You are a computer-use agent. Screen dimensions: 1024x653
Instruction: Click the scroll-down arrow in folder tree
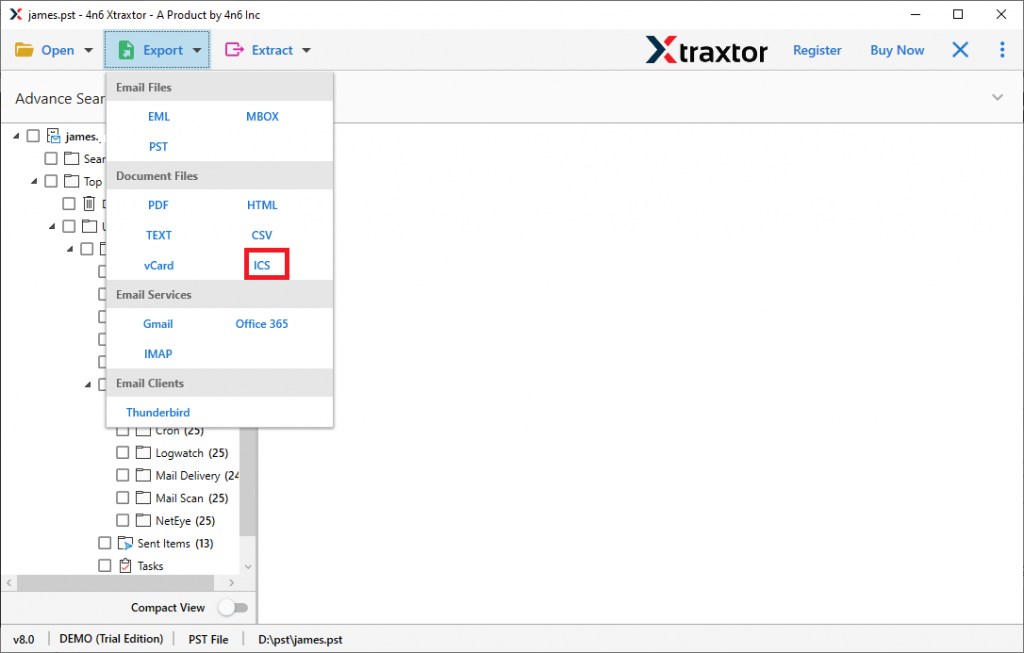coord(248,566)
